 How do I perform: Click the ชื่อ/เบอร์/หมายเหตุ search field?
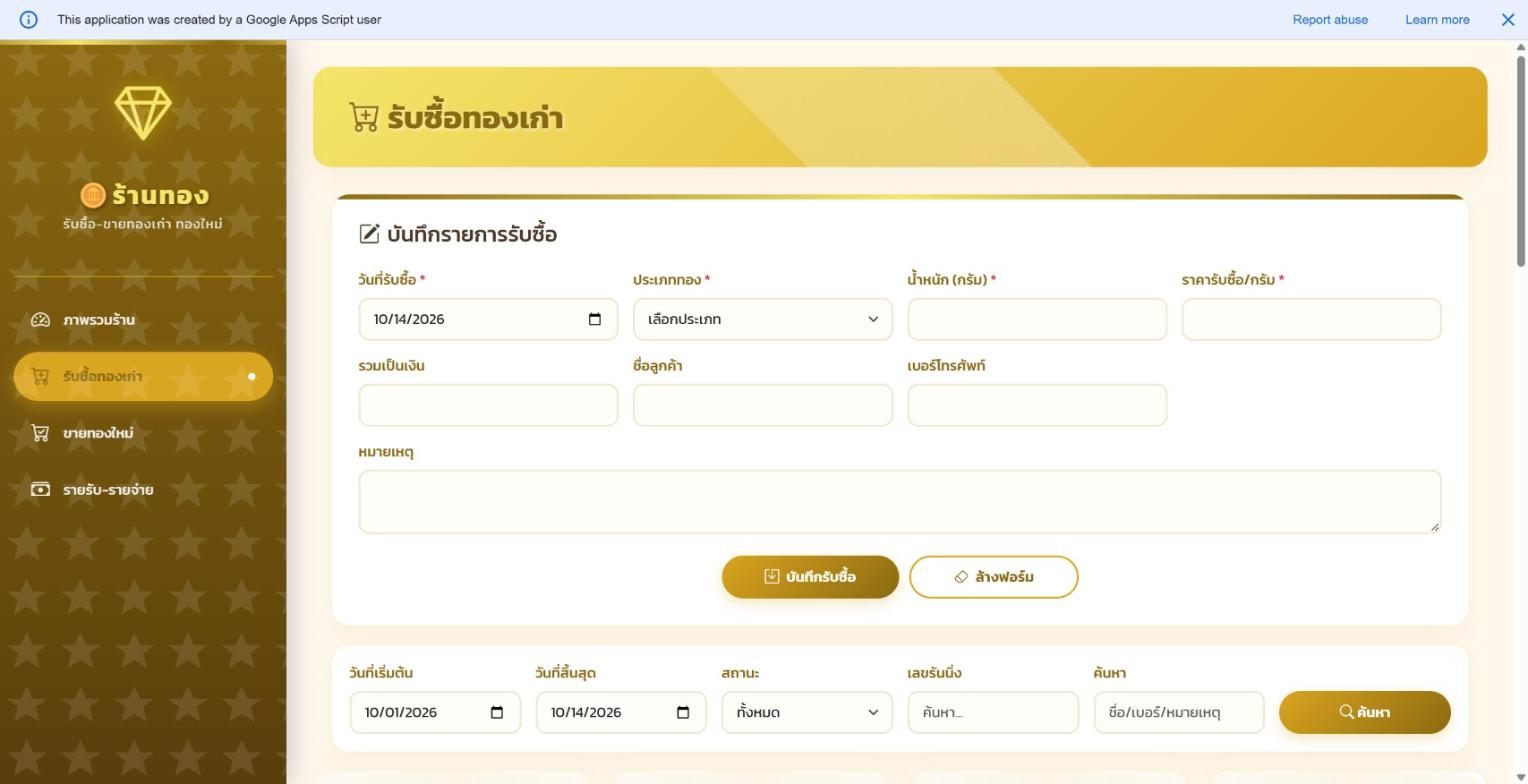[x=1179, y=712]
